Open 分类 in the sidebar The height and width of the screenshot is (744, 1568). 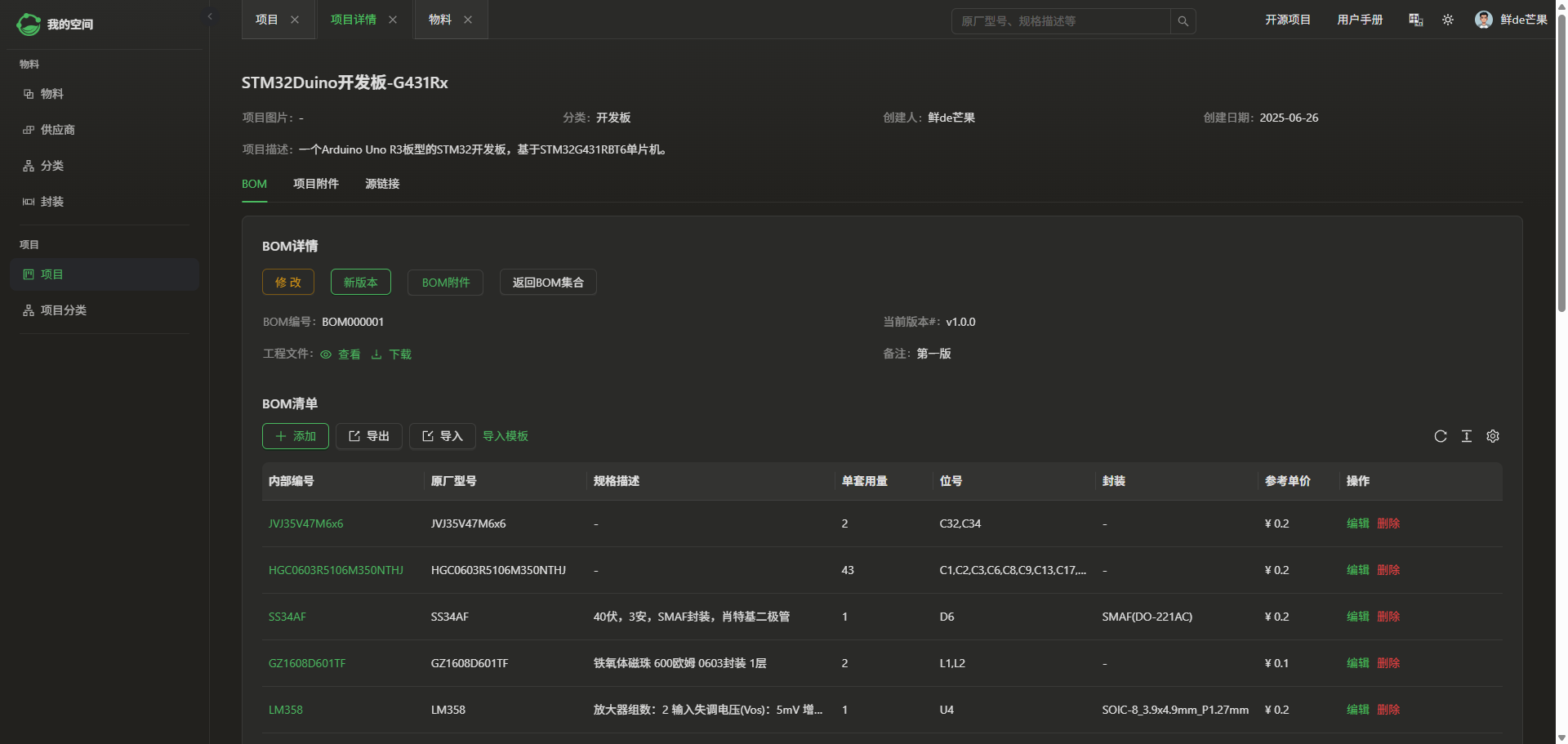coord(105,166)
